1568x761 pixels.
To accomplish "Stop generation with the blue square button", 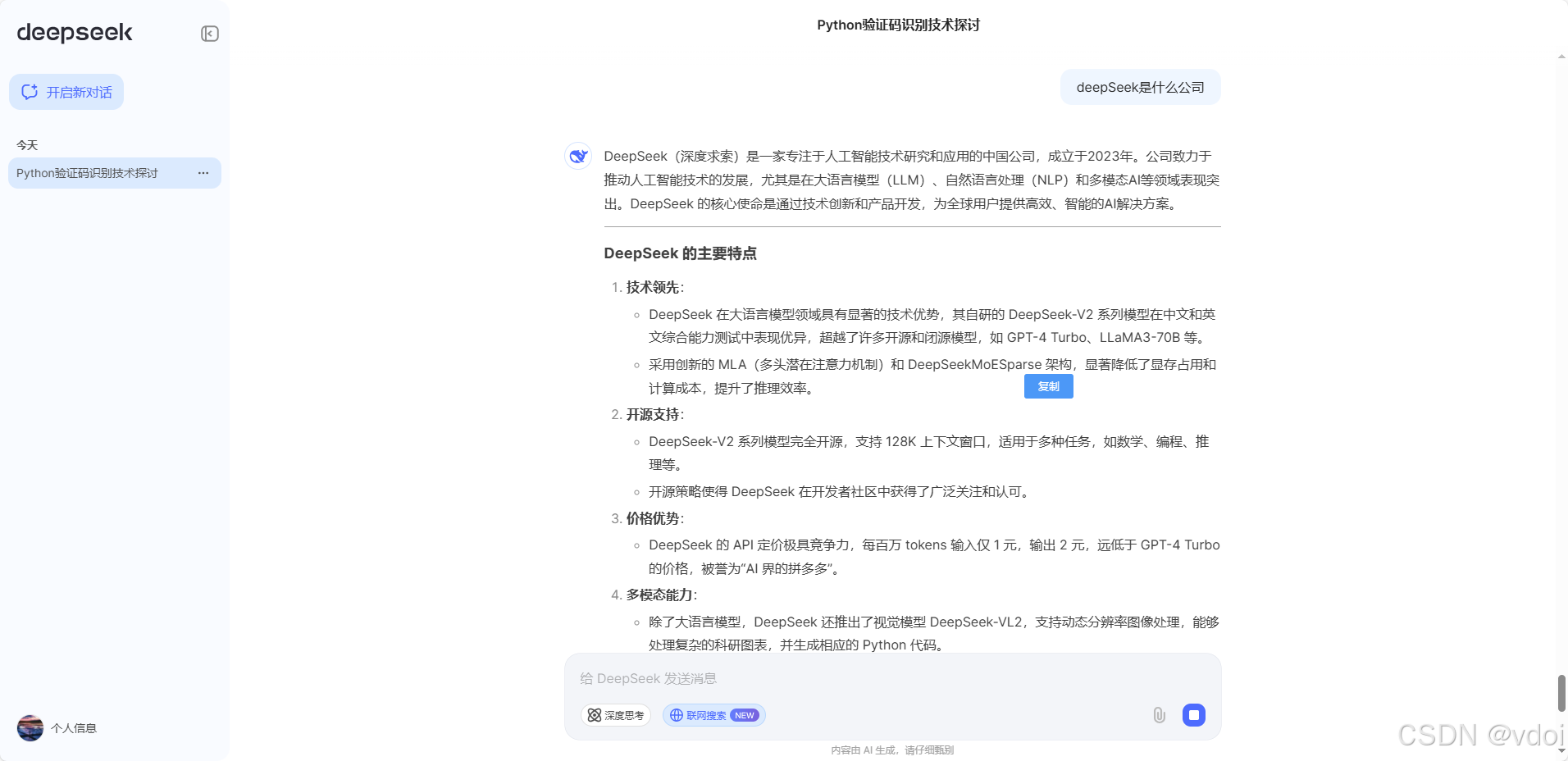I will (x=1194, y=715).
